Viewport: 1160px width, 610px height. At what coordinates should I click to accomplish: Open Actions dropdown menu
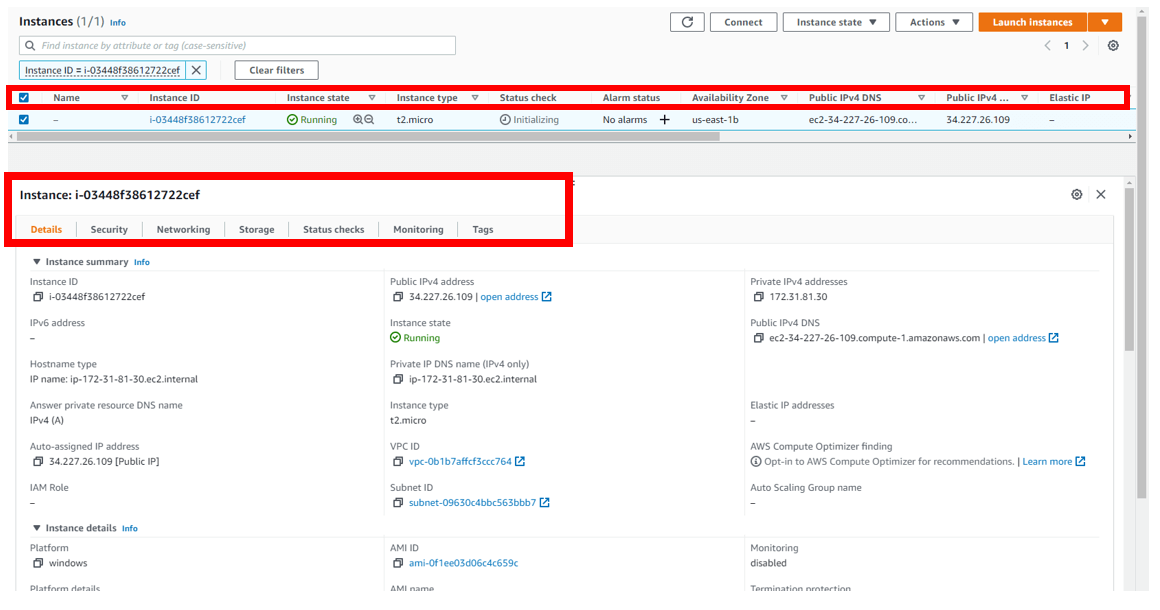pos(934,22)
